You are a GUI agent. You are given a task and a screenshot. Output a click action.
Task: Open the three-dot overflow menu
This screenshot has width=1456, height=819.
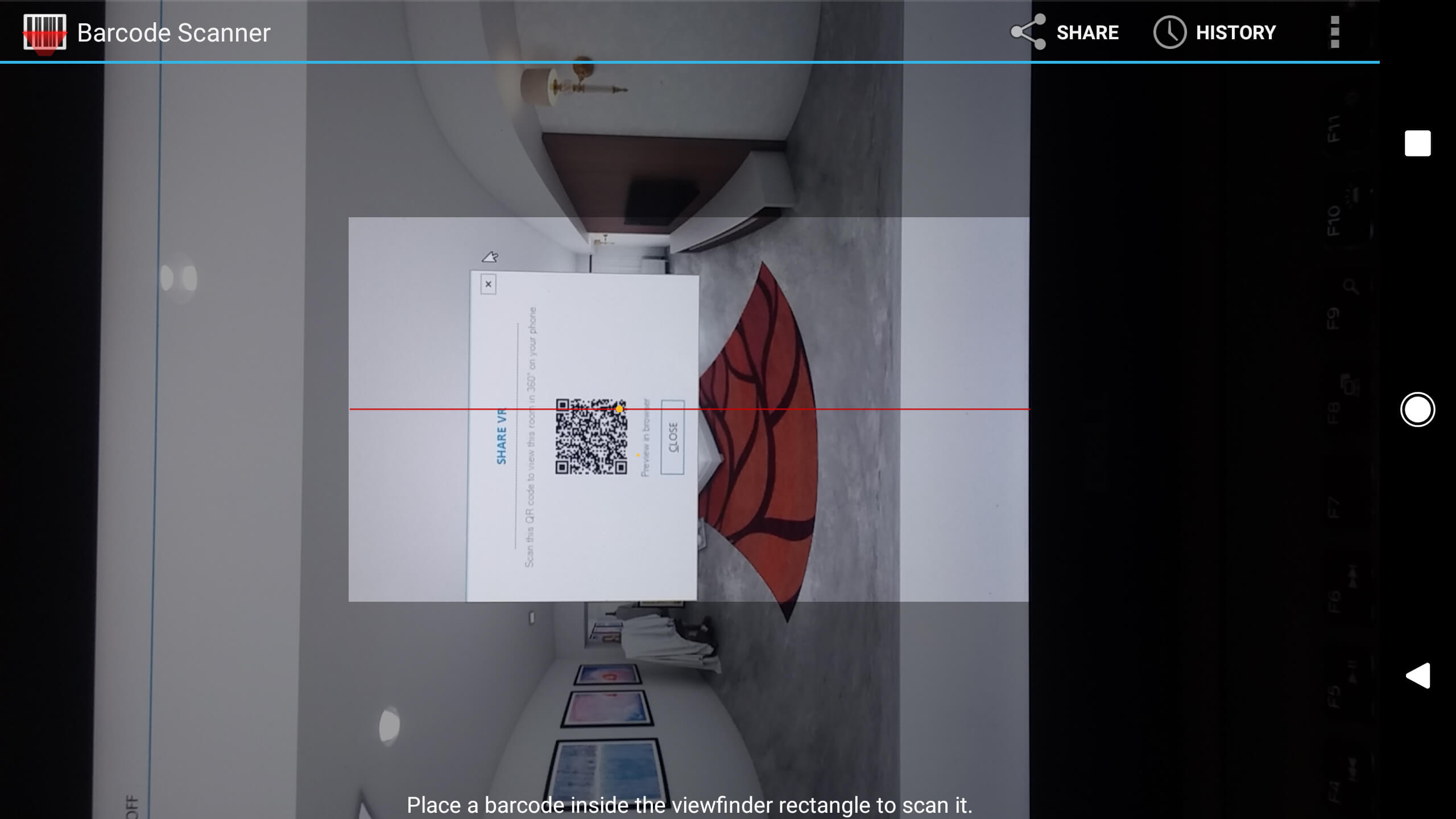[1335, 32]
